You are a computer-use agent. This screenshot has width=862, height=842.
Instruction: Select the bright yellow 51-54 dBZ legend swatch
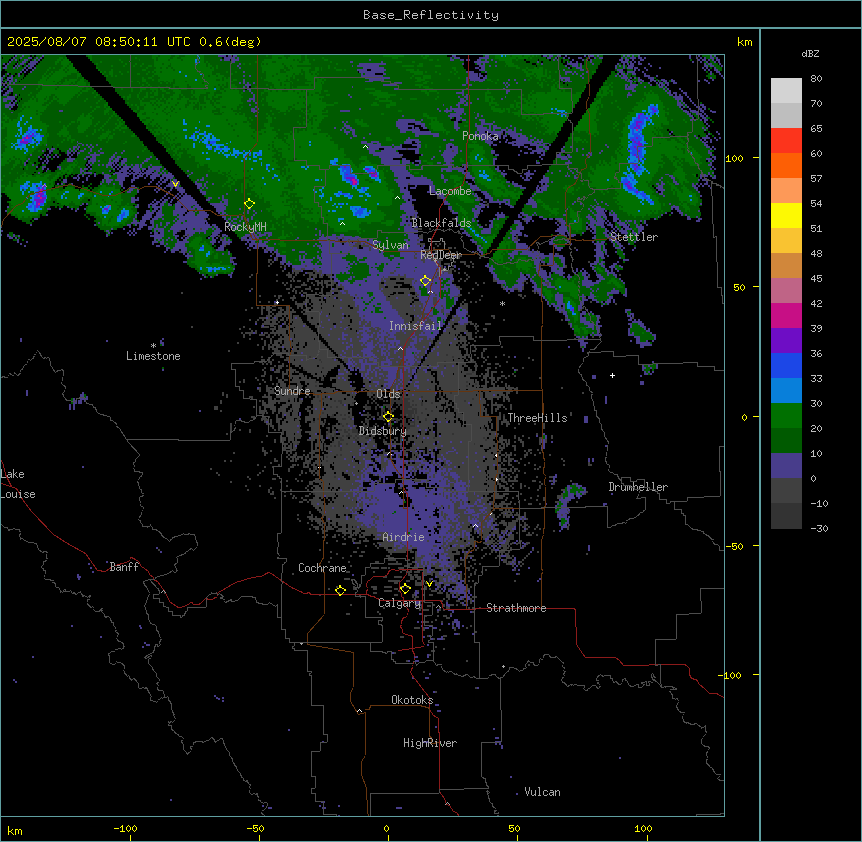786,215
